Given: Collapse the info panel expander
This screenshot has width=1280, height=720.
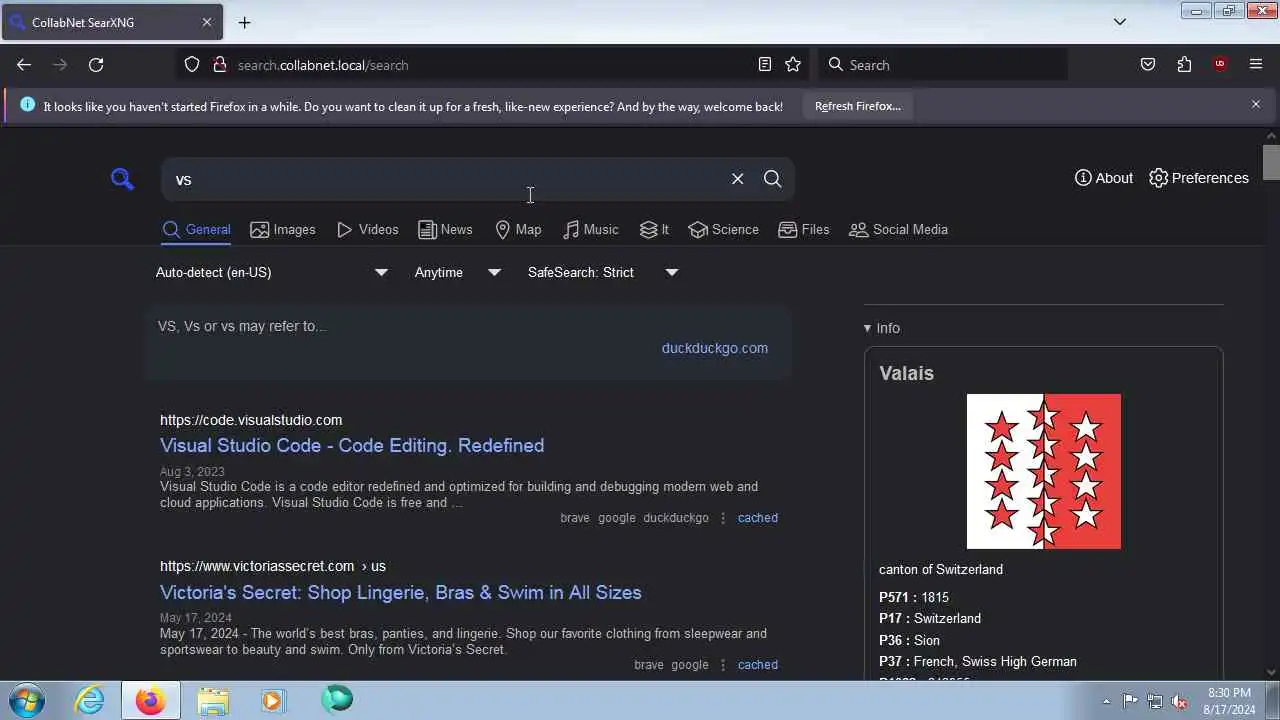Looking at the screenshot, I should (x=882, y=328).
